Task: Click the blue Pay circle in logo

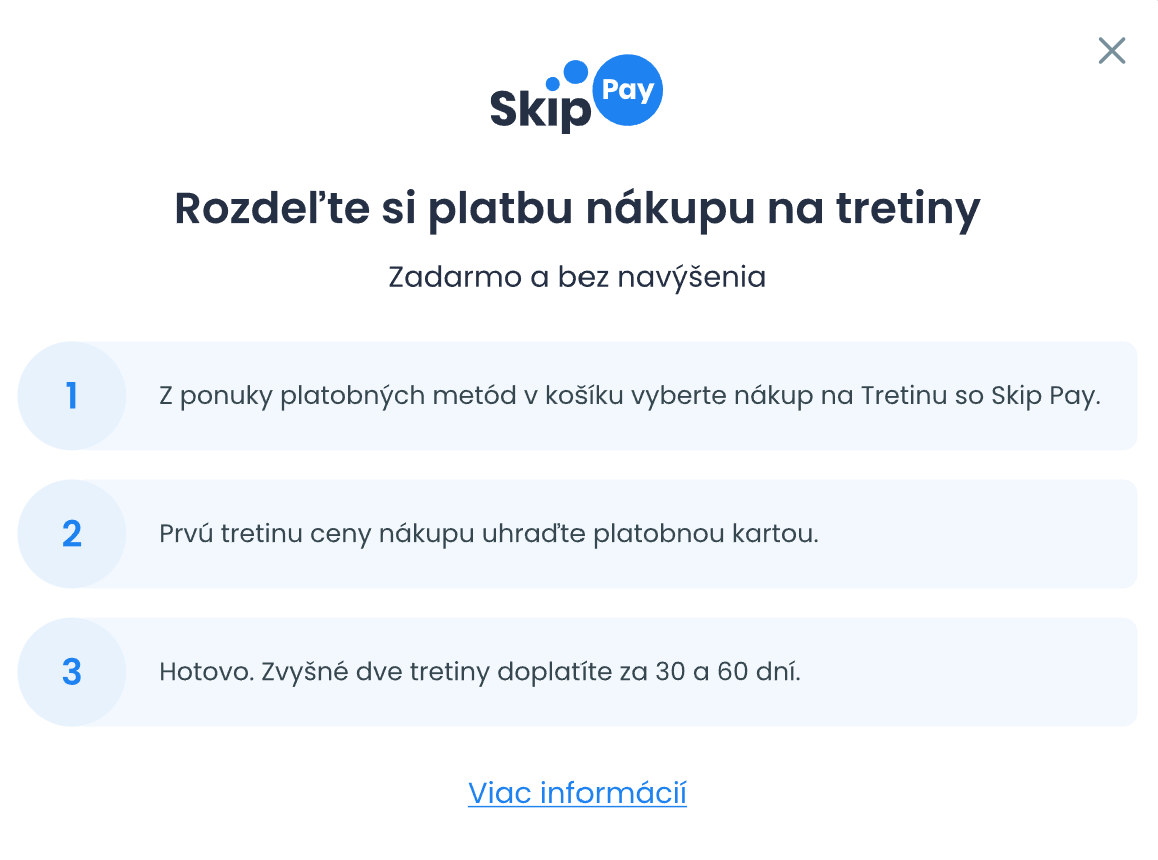Action: point(628,90)
